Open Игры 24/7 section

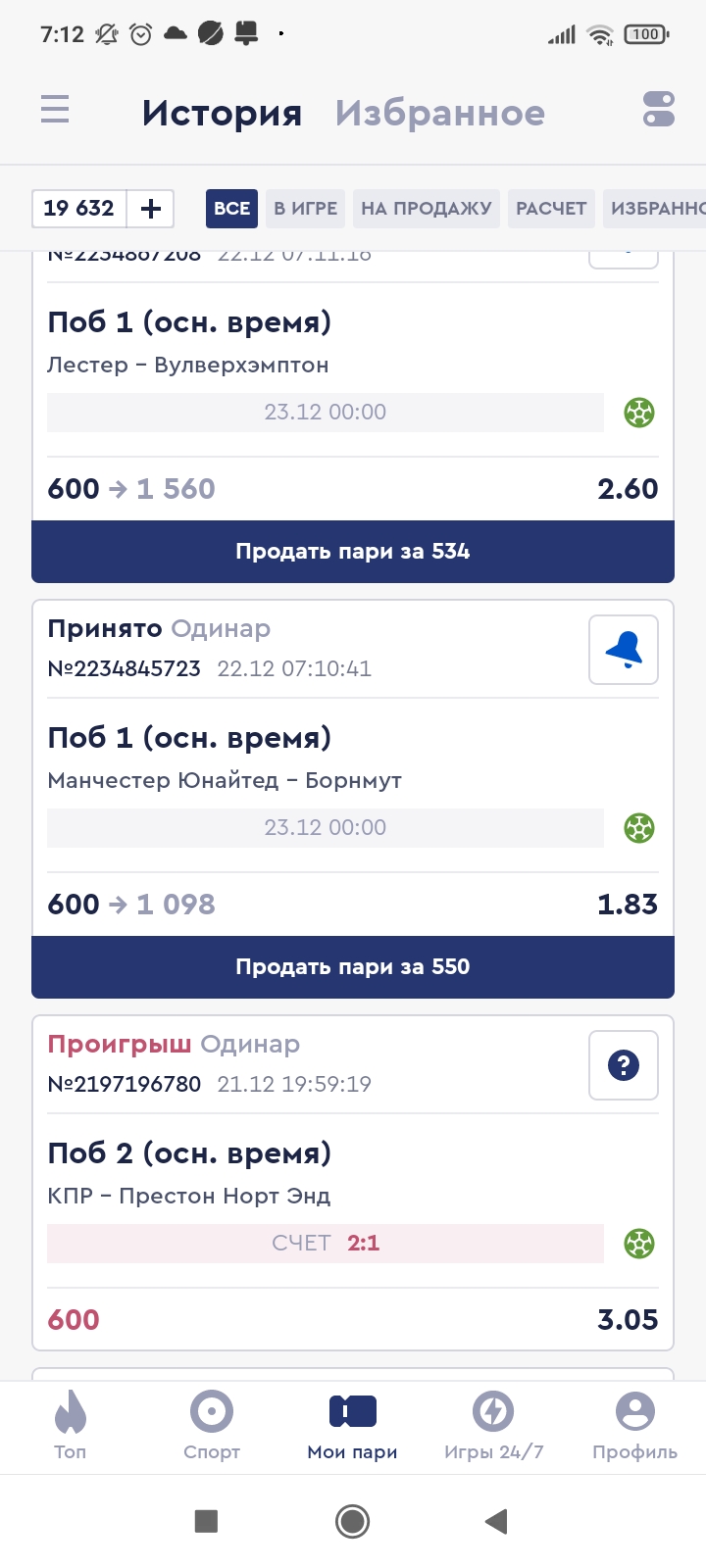(x=493, y=1425)
